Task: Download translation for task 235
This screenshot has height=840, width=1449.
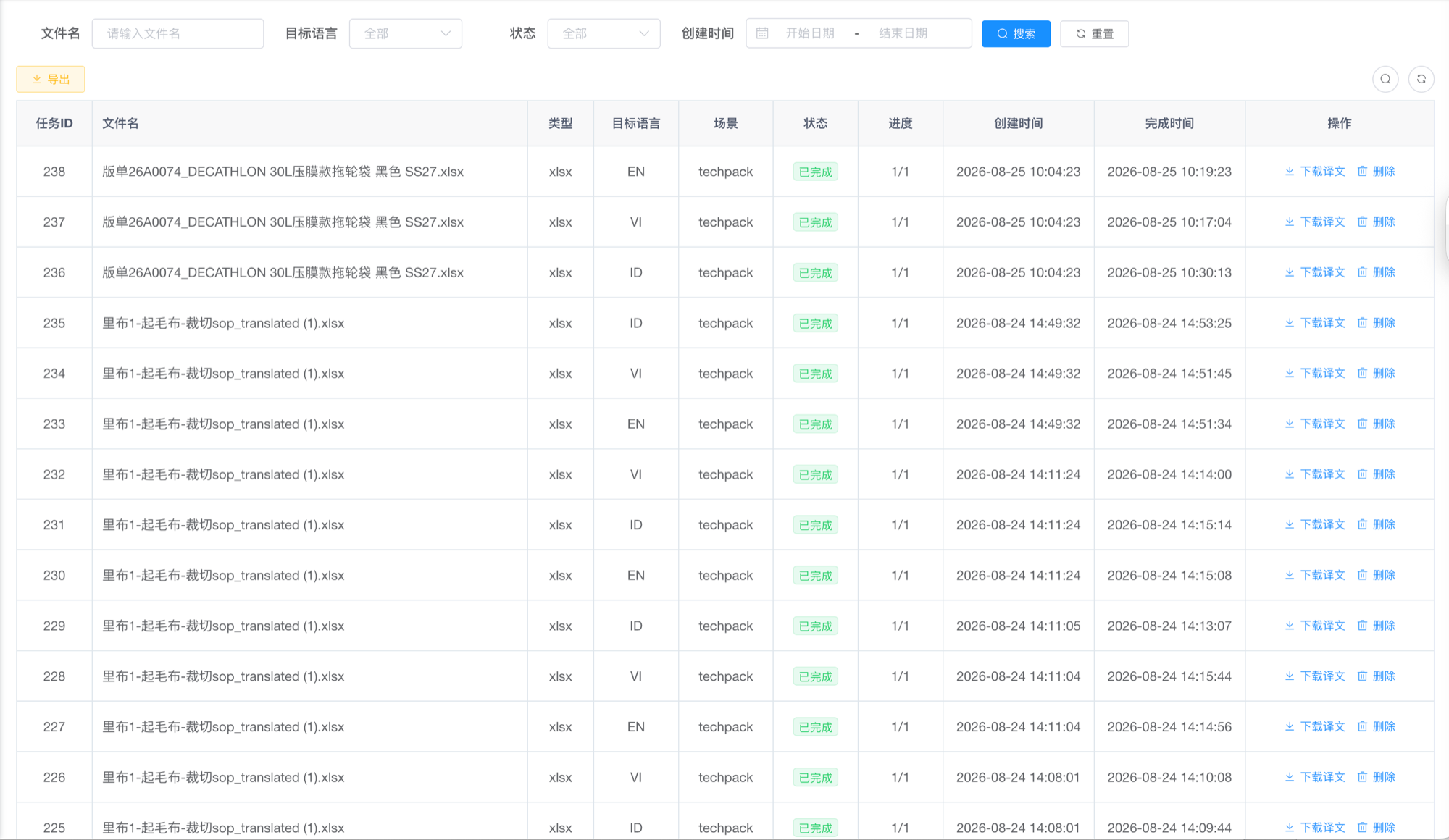Action: click(1314, 323)
